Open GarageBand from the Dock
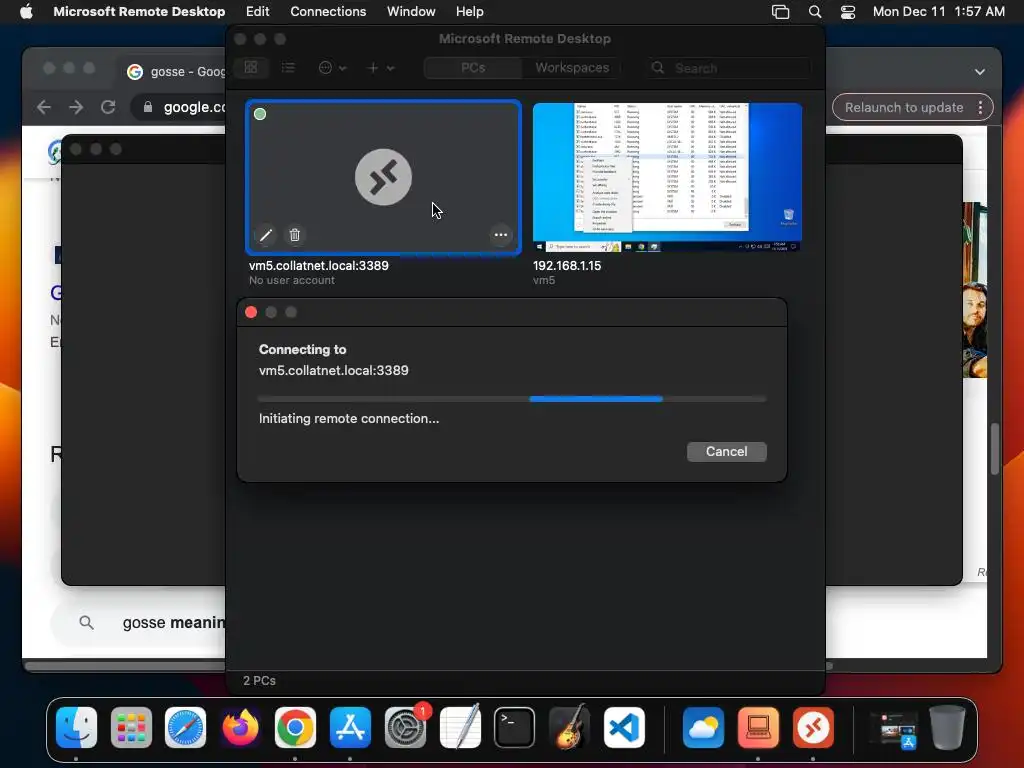 [569, 727]
